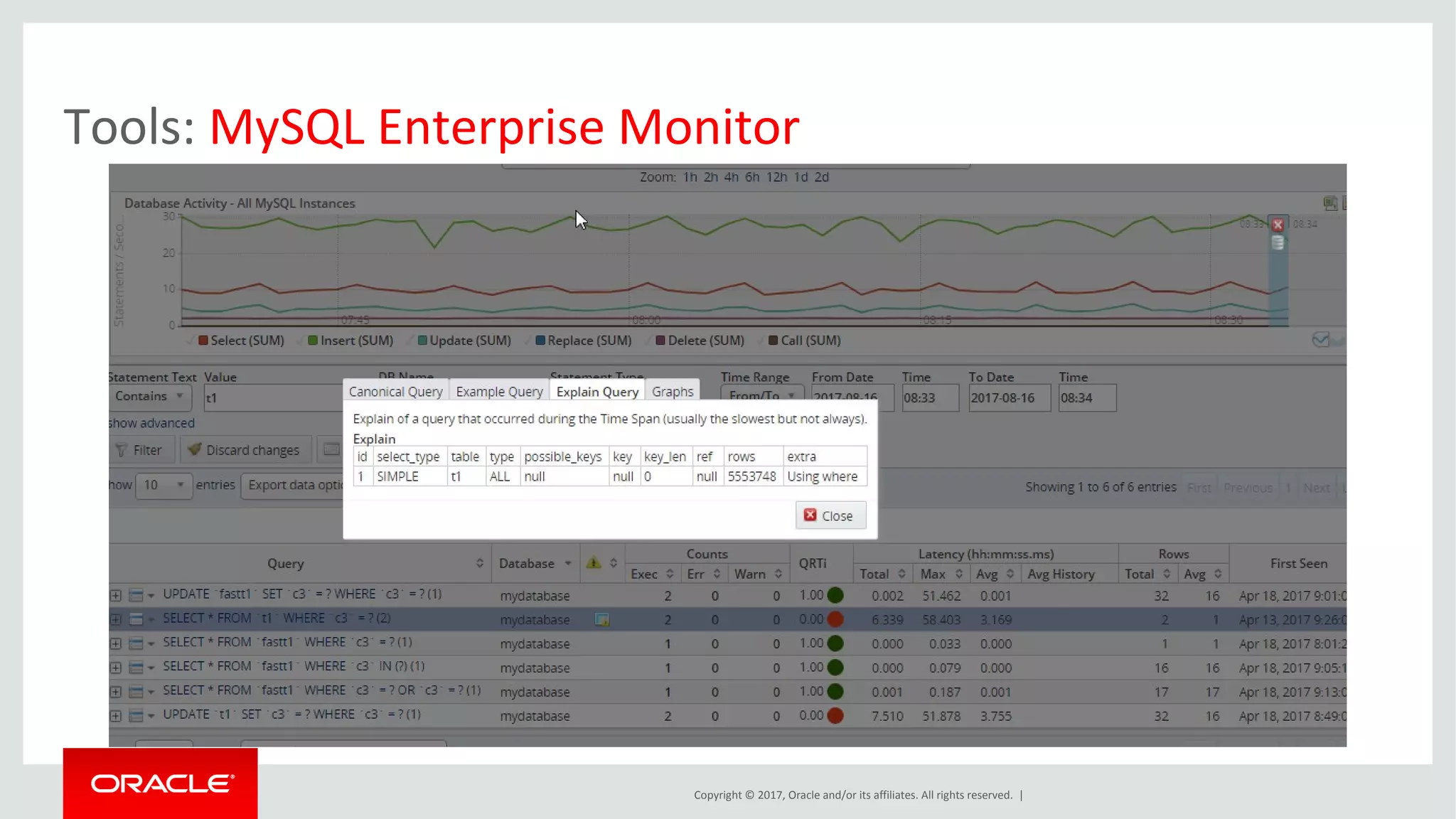Click red QRTi indicator for SELECT t1 row
The height and width of the screenshot is (819, 1456).
tap(835, 619)
